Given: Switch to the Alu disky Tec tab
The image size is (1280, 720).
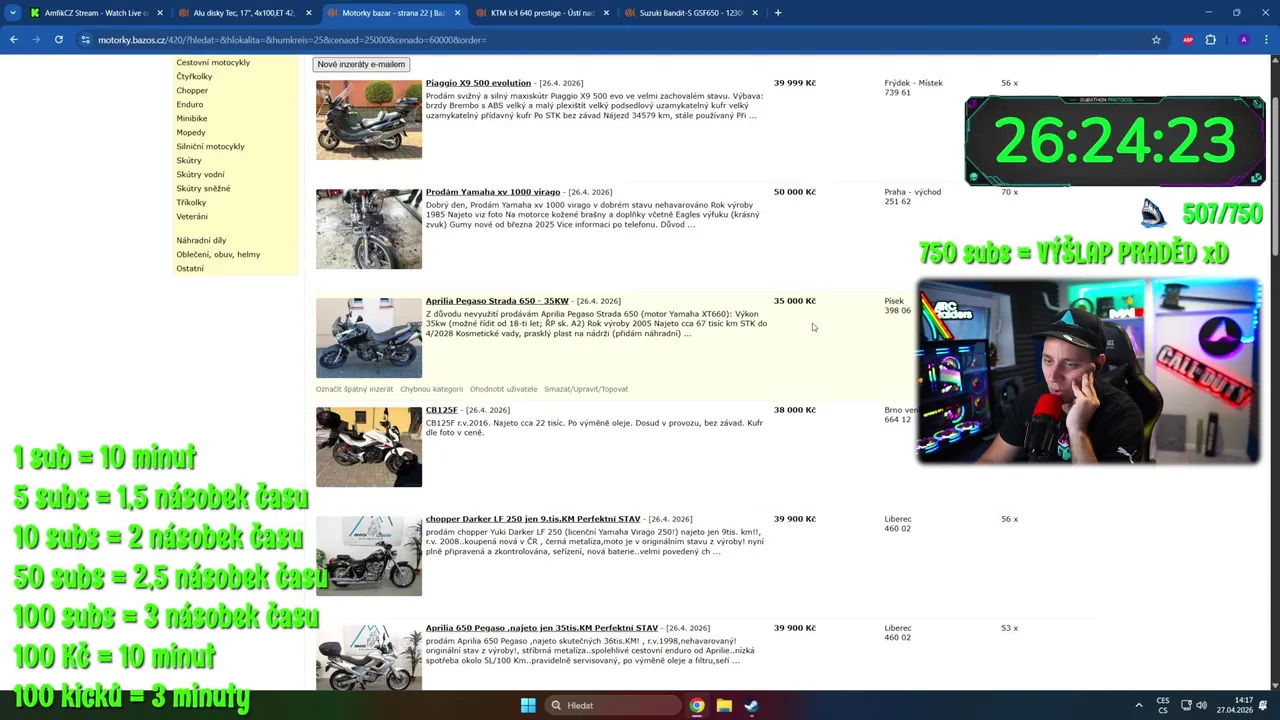Looking at the screenshot, I should click(x=237, y=13).
